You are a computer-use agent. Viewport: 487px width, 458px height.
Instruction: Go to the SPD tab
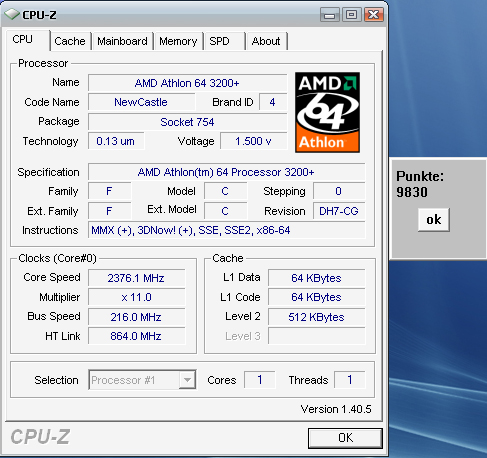225,41
